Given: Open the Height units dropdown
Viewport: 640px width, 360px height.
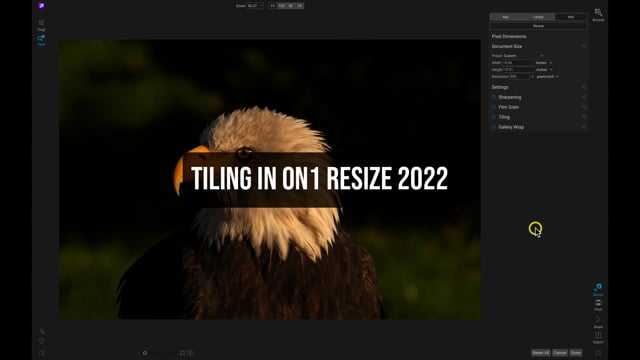Looking at the screenshot, I should tap(544, 69).
